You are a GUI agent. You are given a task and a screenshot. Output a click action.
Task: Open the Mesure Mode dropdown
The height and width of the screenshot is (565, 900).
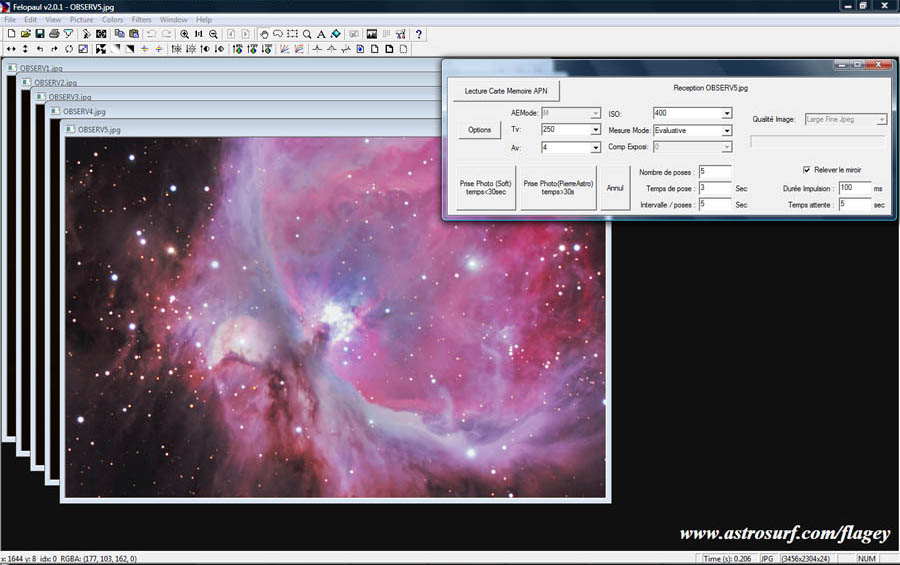727,131
